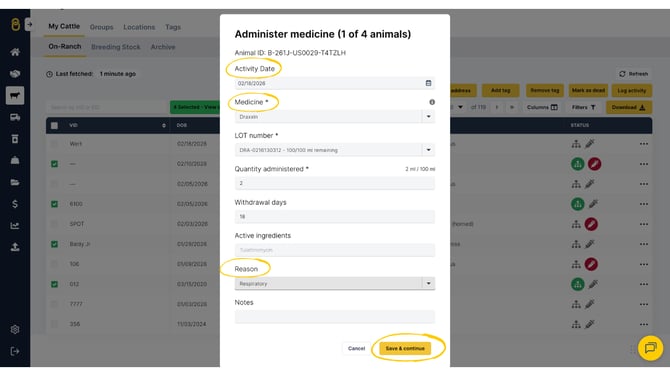Open the LOT number dropdown
Viewport: 670px width, 376px height.
point(335,150)
